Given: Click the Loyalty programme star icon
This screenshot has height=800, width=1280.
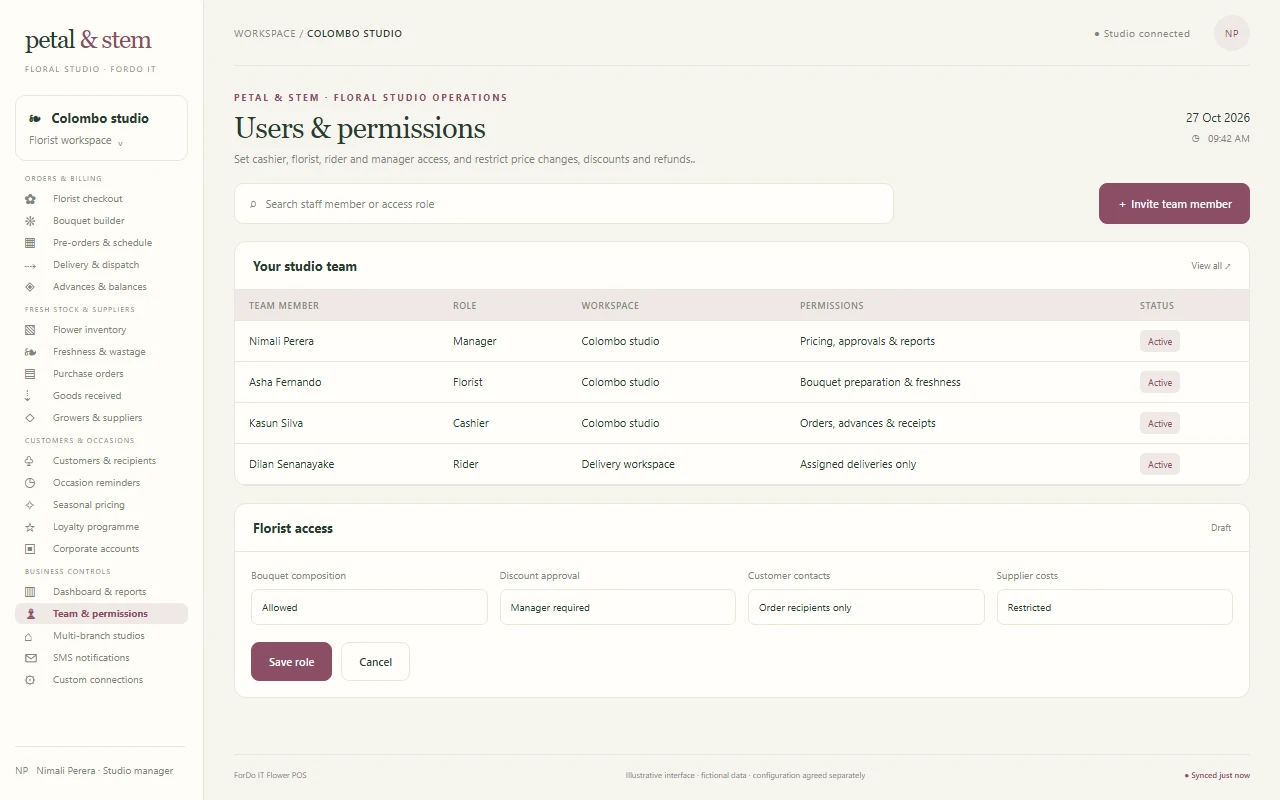Looking at the screenshot, I should click(x=30, y=527).
